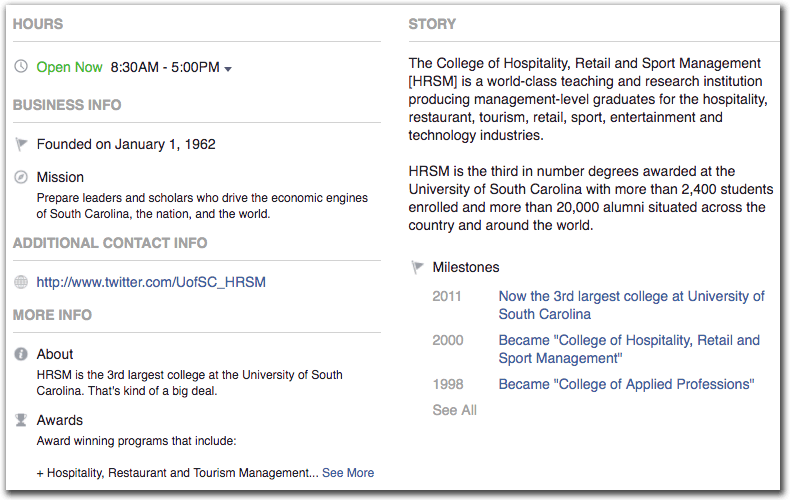
Task: Show all milestones via See All
Action: pos(454,410)
